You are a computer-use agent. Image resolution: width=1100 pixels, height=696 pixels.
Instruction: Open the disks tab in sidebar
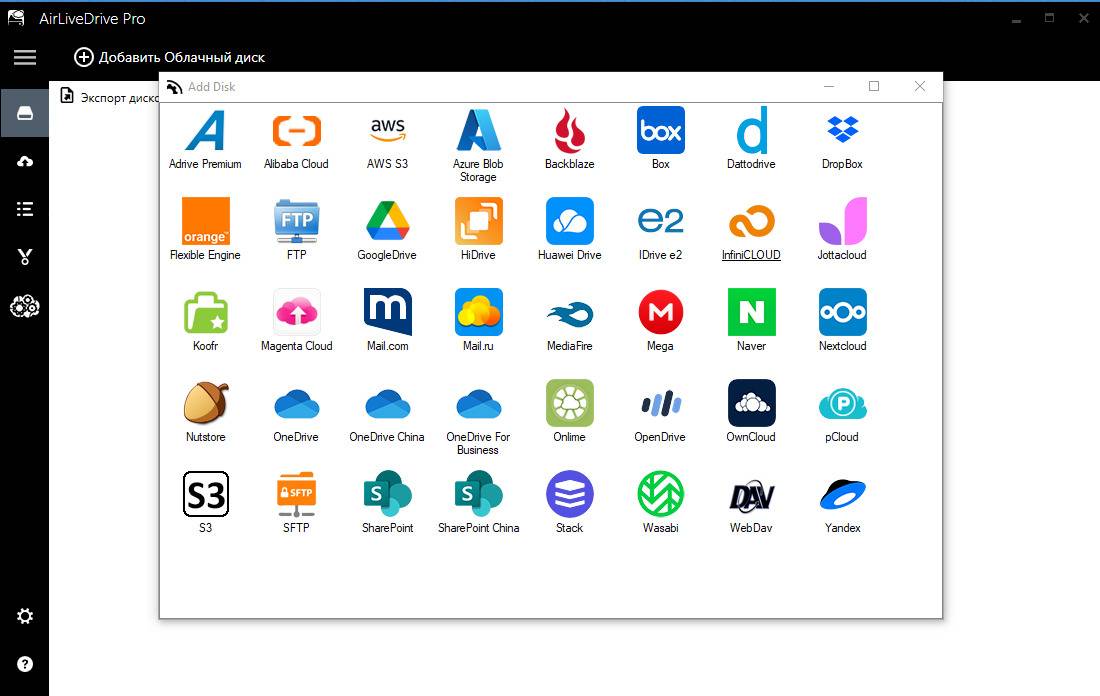coord(25,113)
